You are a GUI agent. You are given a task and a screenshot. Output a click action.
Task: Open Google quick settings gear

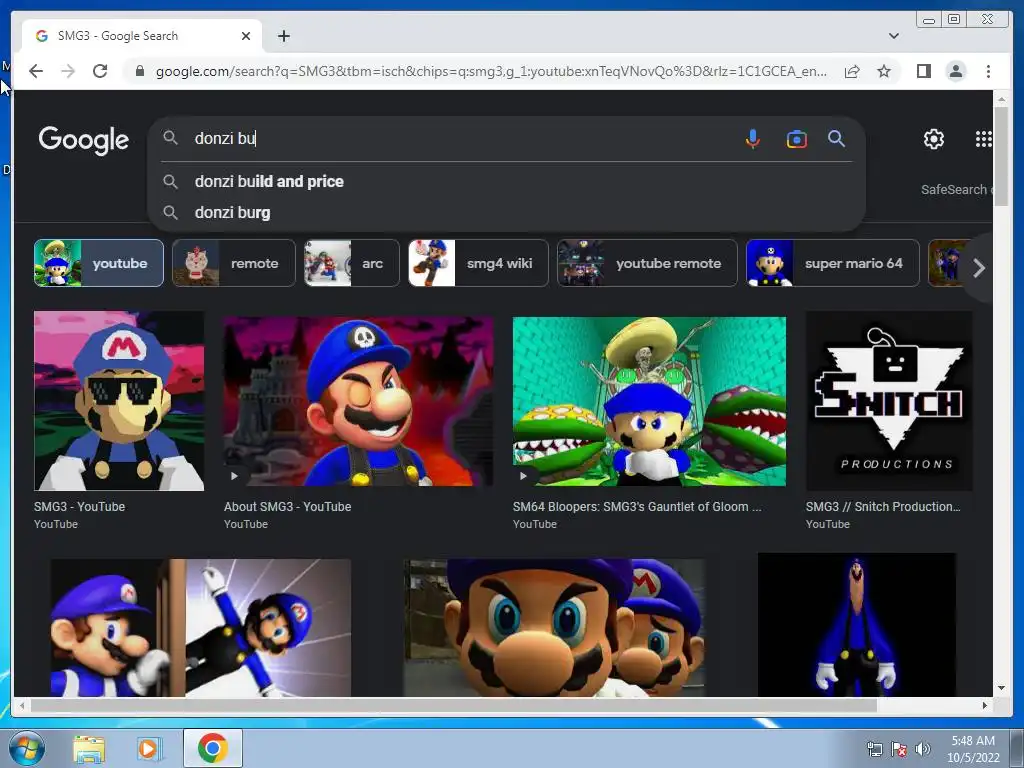tap(933, 138)
